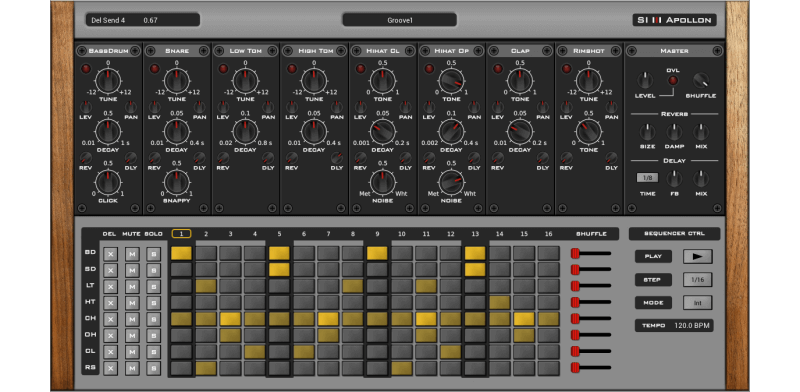Mute the CH track
The height and width of the screenshot is (392, 800).
click(132, 319)
